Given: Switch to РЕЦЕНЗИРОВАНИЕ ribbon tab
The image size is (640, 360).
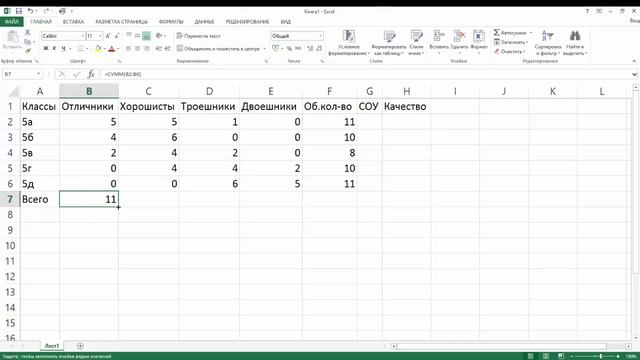Looking at the screenshot, I should click(247, 22).
